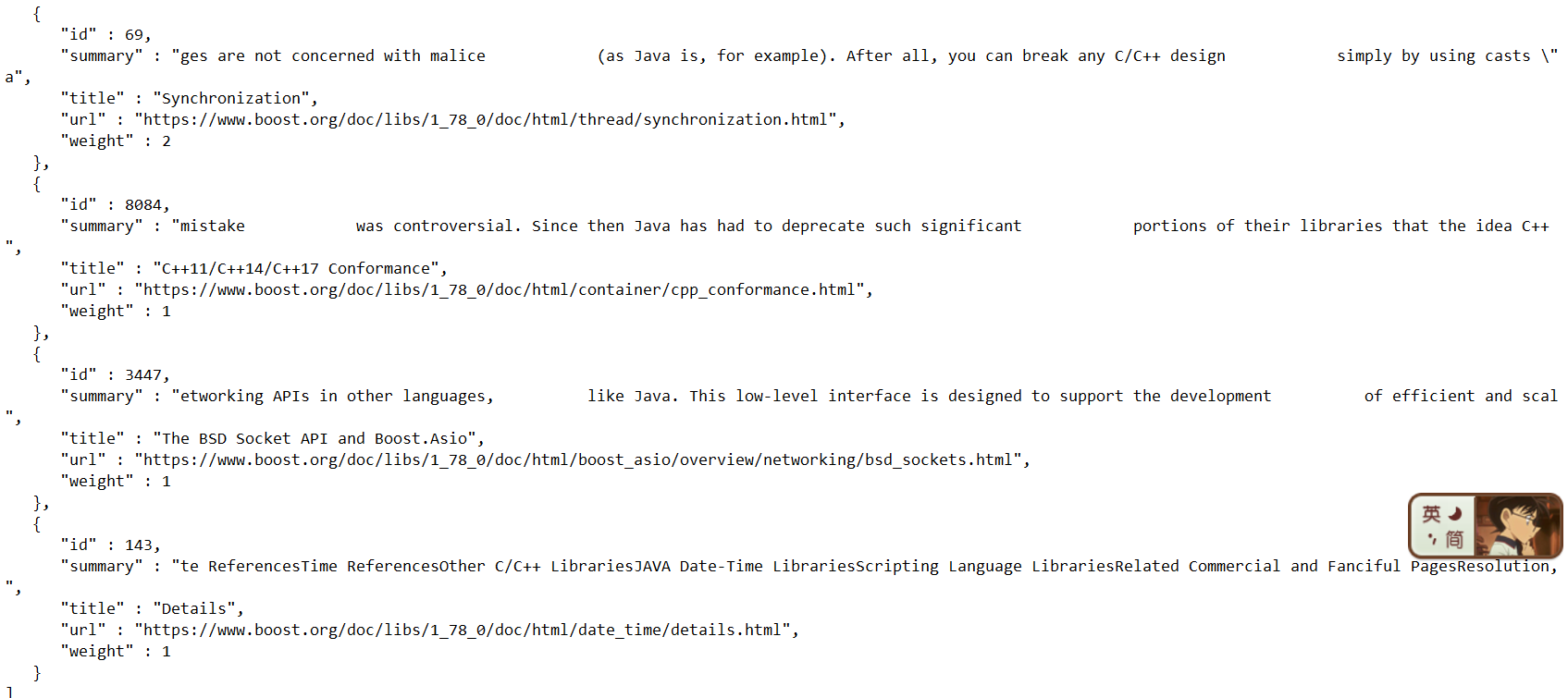Click the weight value 2

tap(167, 141)
